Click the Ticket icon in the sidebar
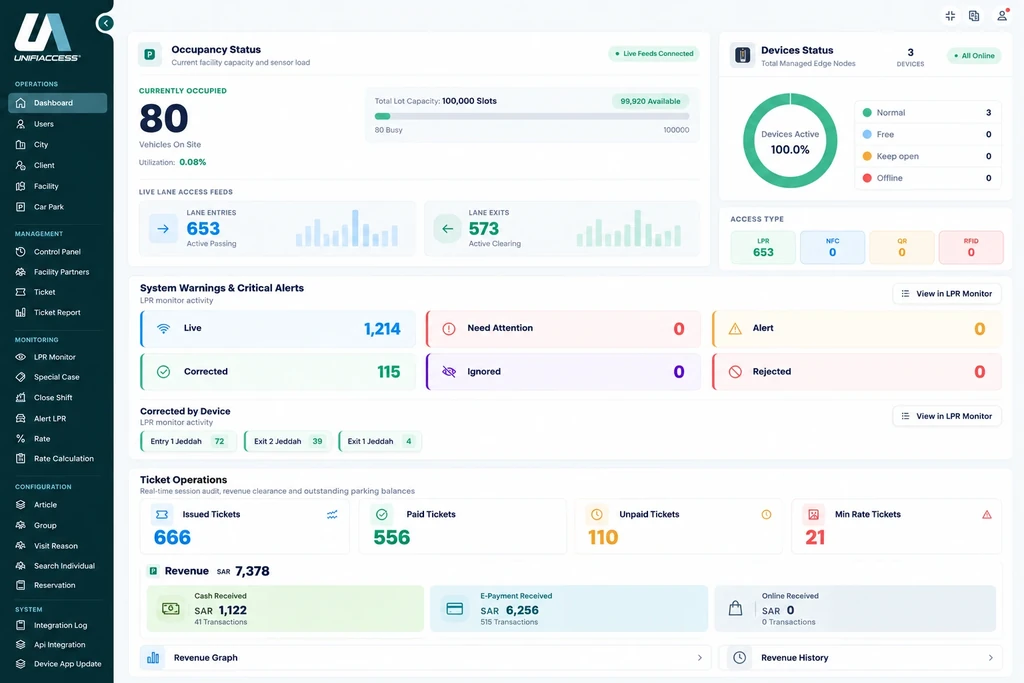Image resolution: width=1024 pixels, height=683 pixels. coord(20,292)
